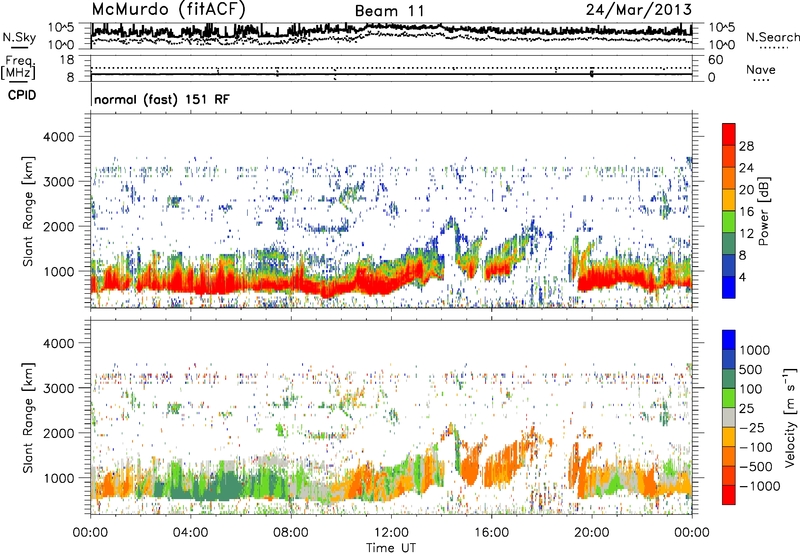800x554 pixels.
Task: Click the '12:00' time tick label
Action: [391, 533]
